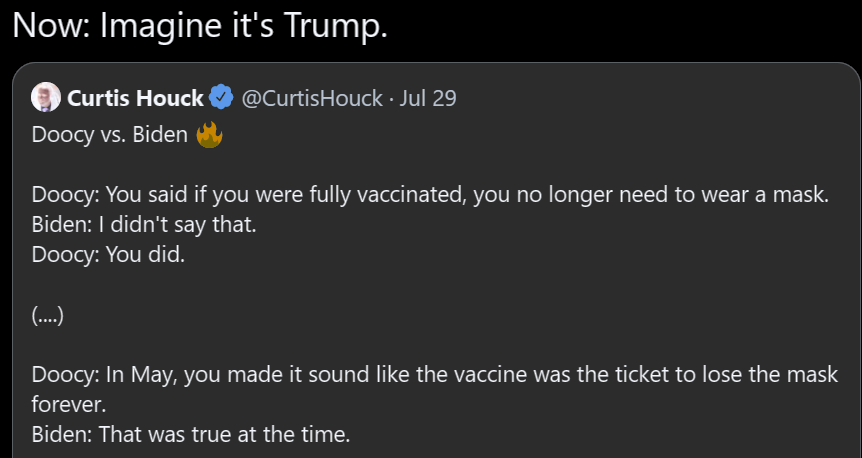Open the Curtis Houck display name link
This screenshot has height=458, width=862.
(x=134, y=98)
